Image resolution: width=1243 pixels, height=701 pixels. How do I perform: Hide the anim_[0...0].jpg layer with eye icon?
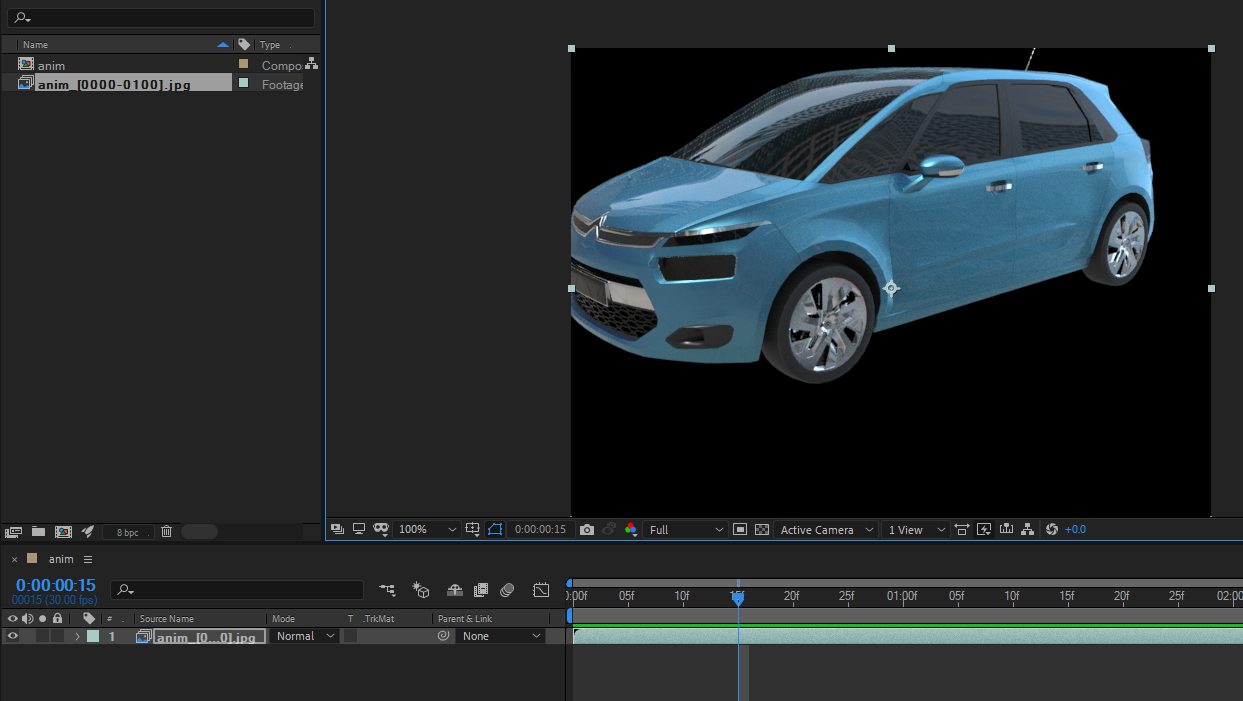point(13,636)
